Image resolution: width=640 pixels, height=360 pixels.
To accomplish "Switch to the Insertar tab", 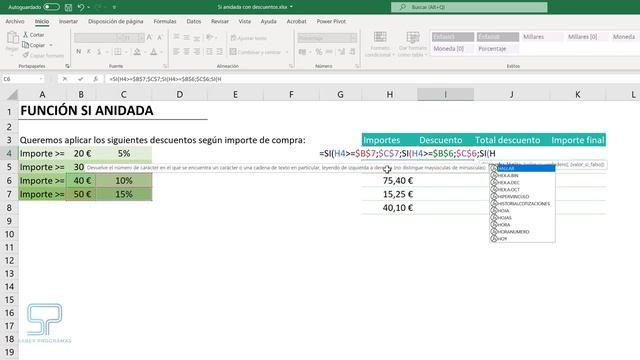I will pos(68,21).
